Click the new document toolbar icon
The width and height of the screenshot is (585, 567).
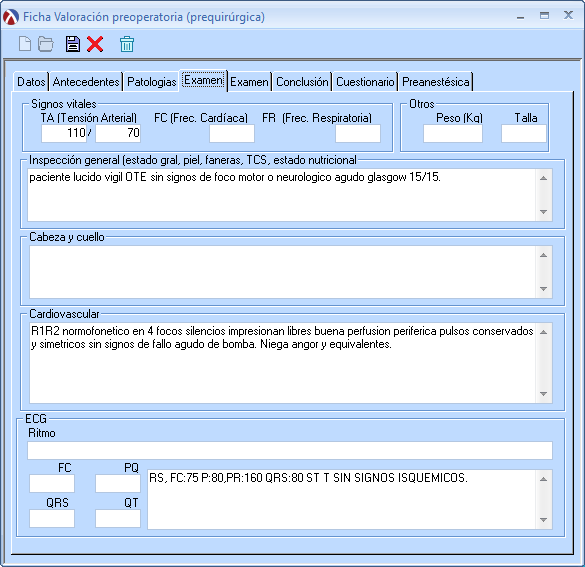point(25,44)
